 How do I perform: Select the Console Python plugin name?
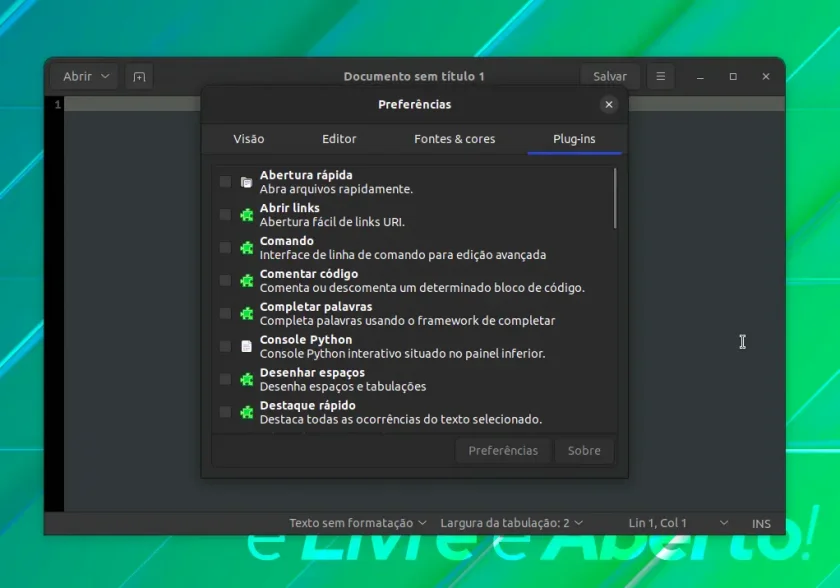[x=306, y=340]
